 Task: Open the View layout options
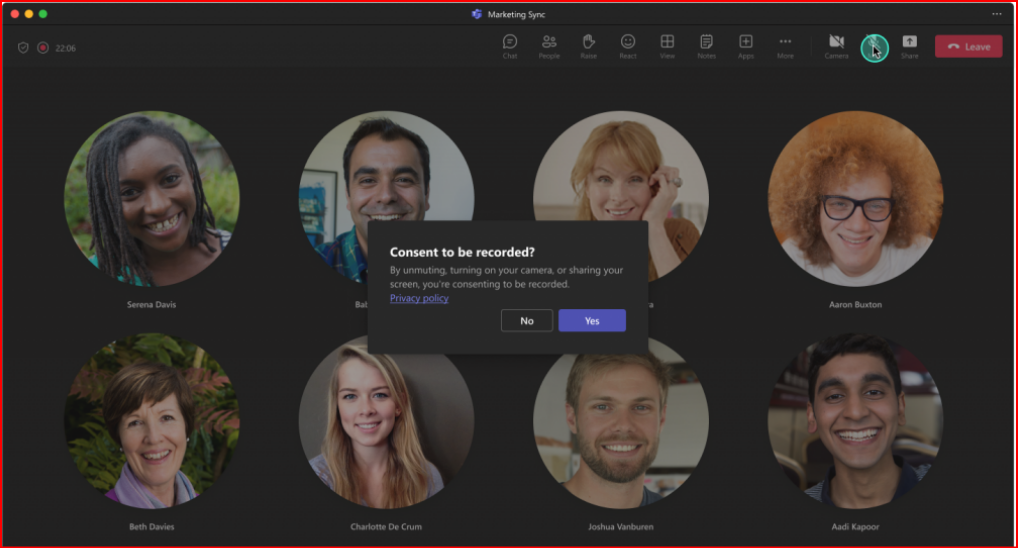click(x=667, y=45)
